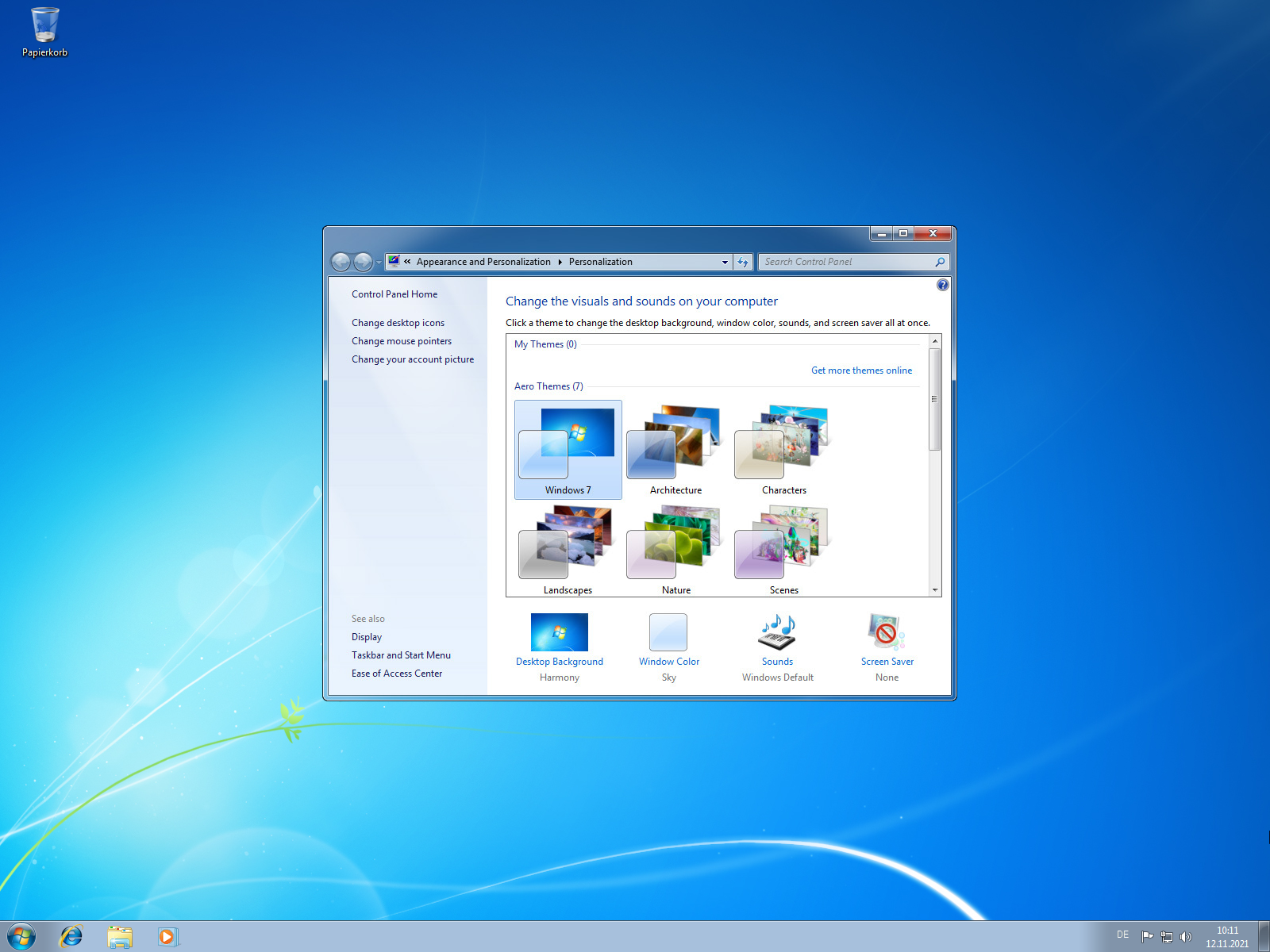
Task: Open the Windows Start menu orb
Action: pyautogui.click(x=21, y=937)
